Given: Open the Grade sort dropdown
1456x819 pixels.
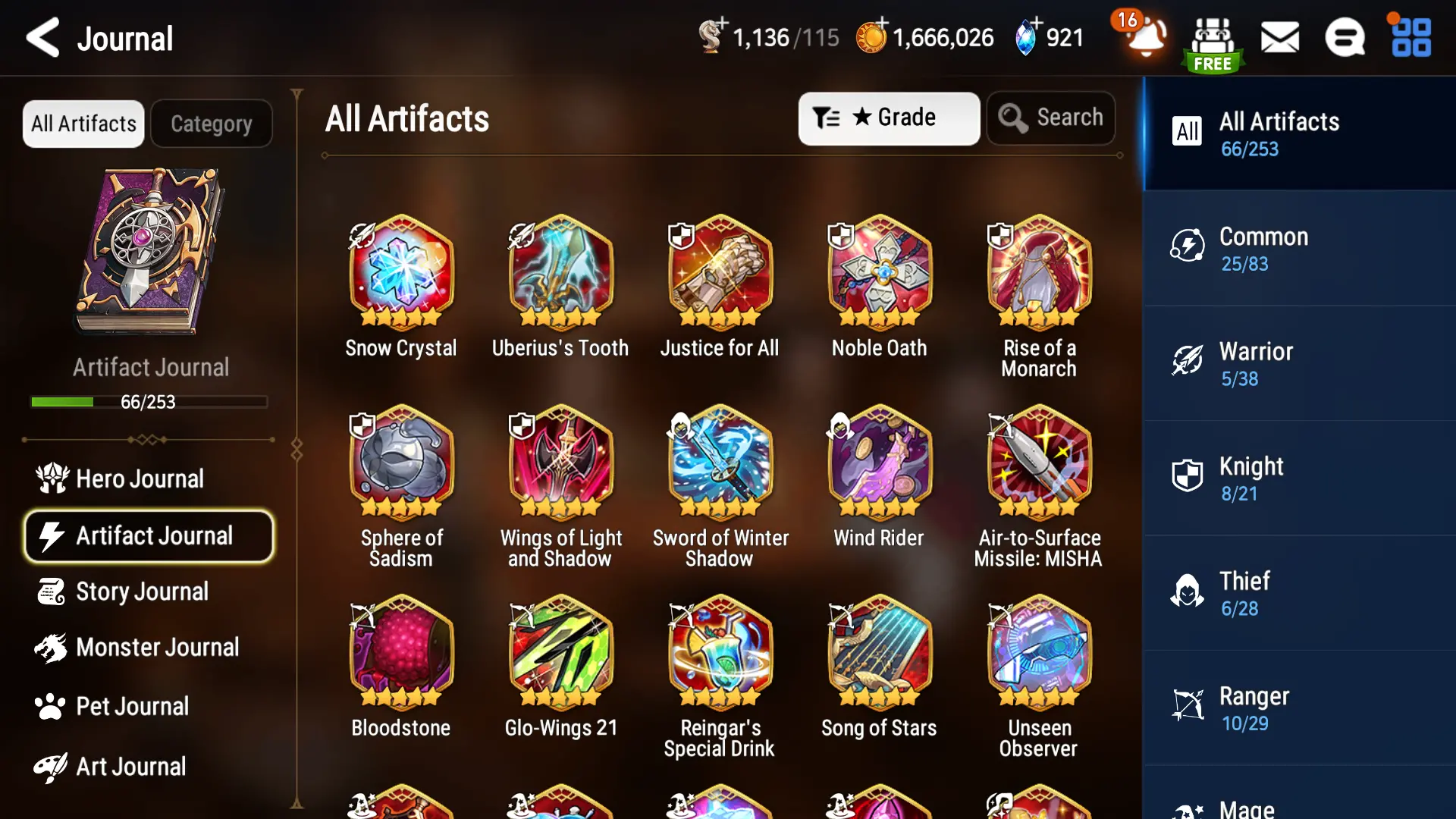Looking at the screenshot, I should click(889, 118).
